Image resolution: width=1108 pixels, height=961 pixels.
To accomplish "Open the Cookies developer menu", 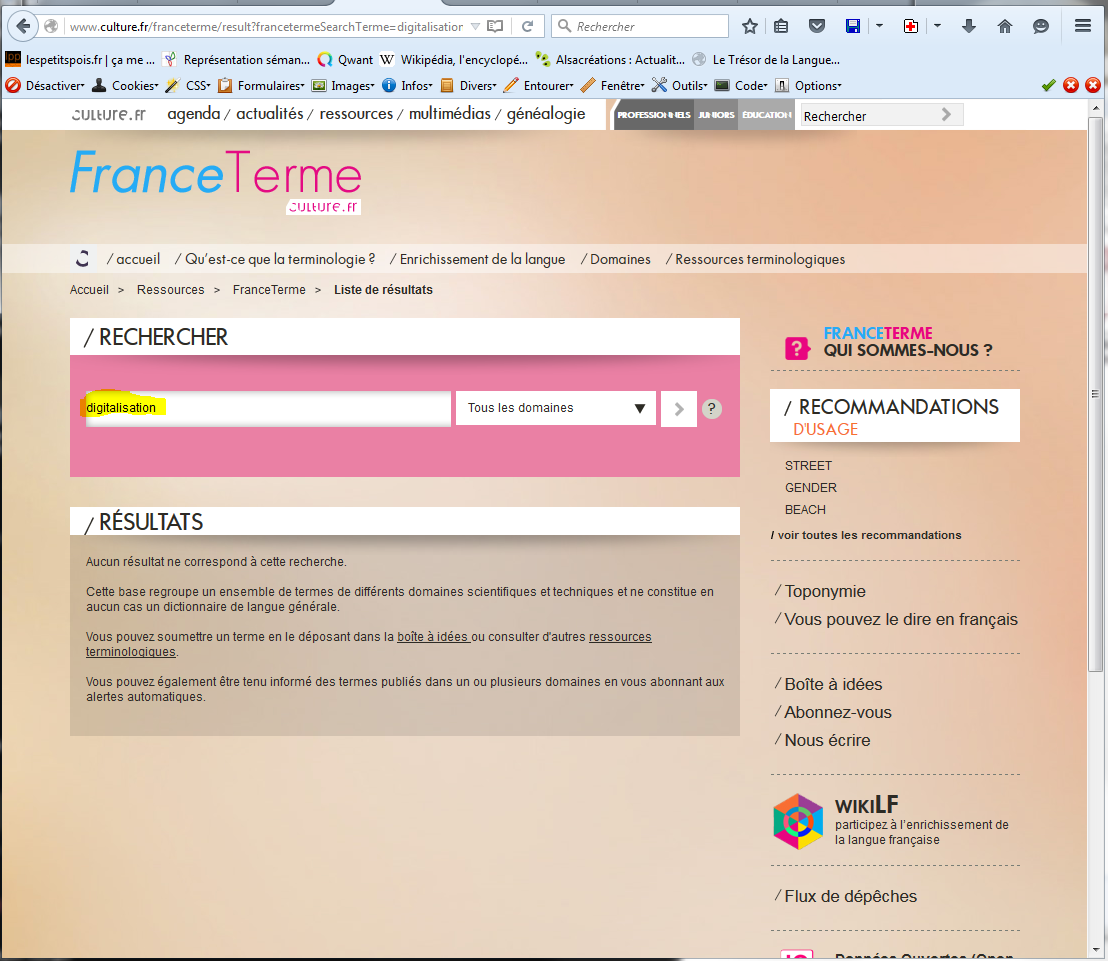I will pyautogui.click(x=126, y=86).
